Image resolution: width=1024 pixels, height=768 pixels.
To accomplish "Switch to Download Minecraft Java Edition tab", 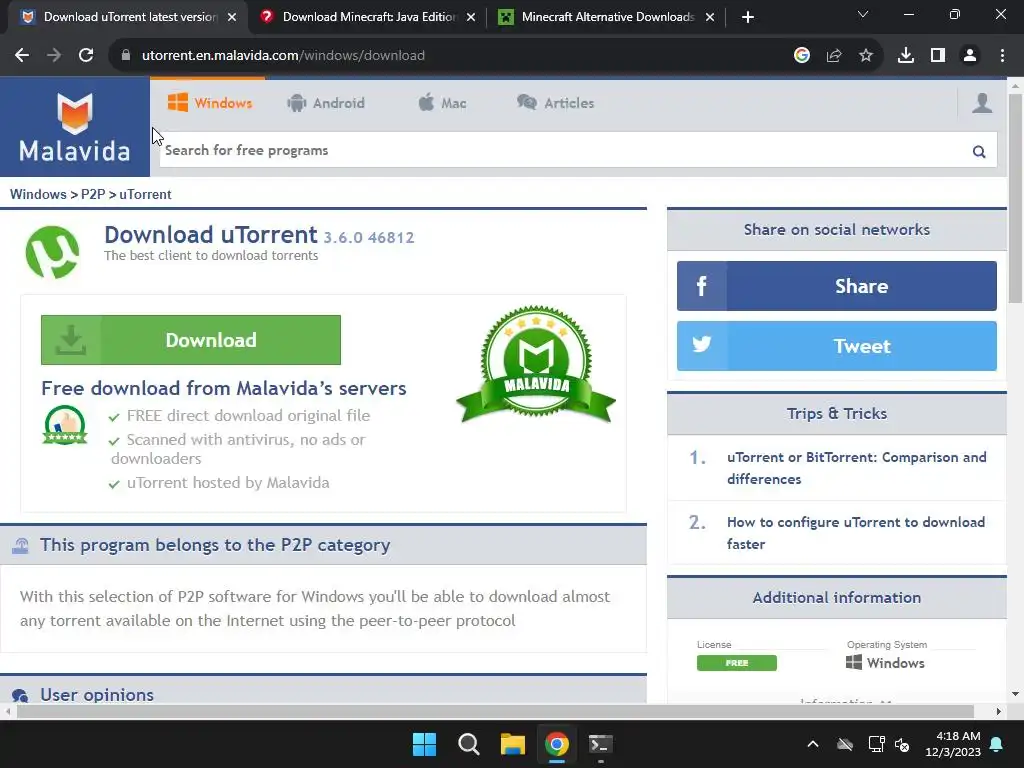I will 369,17.
